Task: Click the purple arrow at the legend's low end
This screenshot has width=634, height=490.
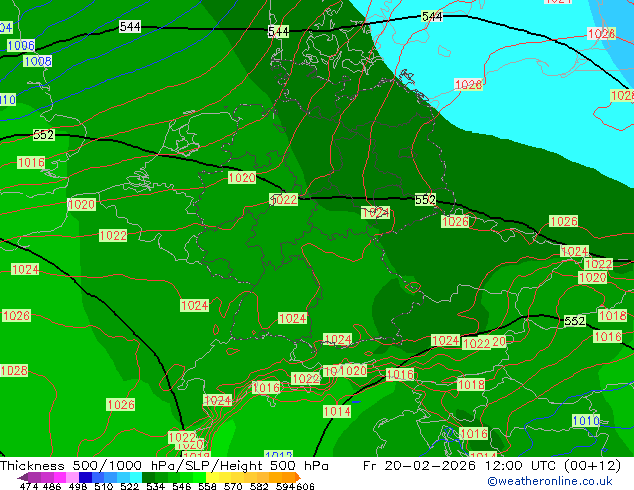Action: [22, 478]
